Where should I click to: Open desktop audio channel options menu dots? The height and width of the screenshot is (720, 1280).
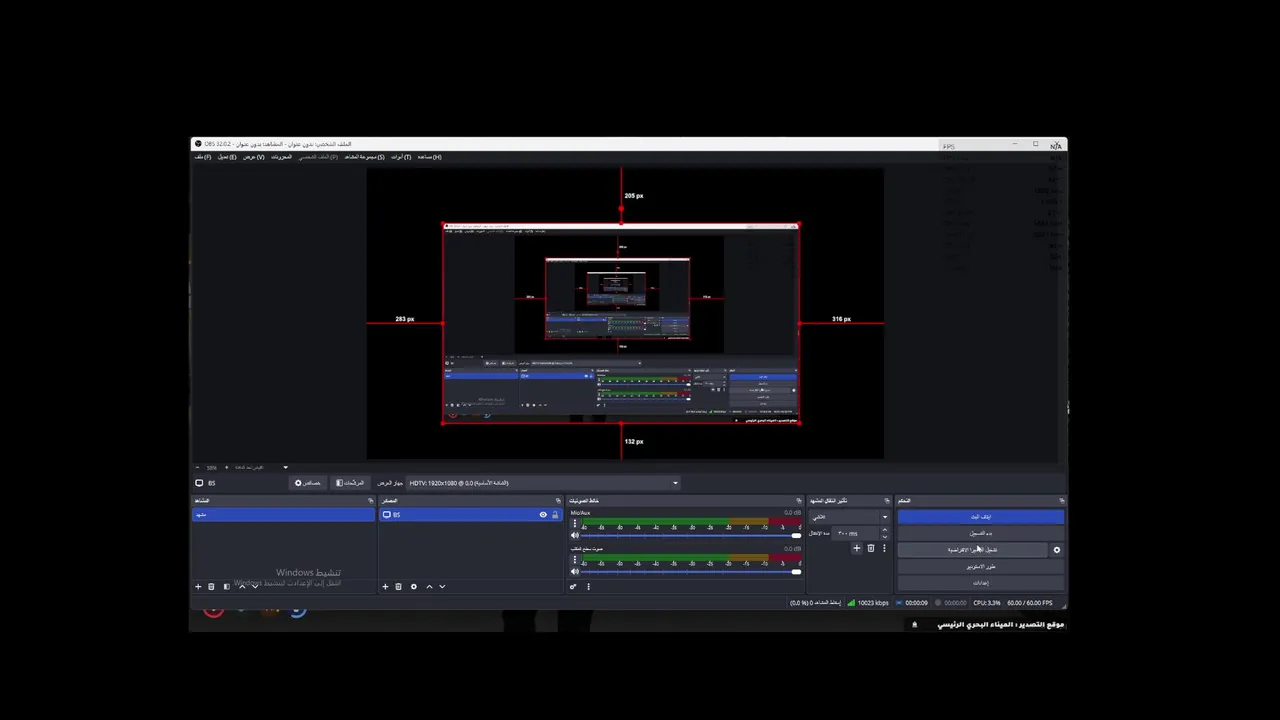pos(575,559)
